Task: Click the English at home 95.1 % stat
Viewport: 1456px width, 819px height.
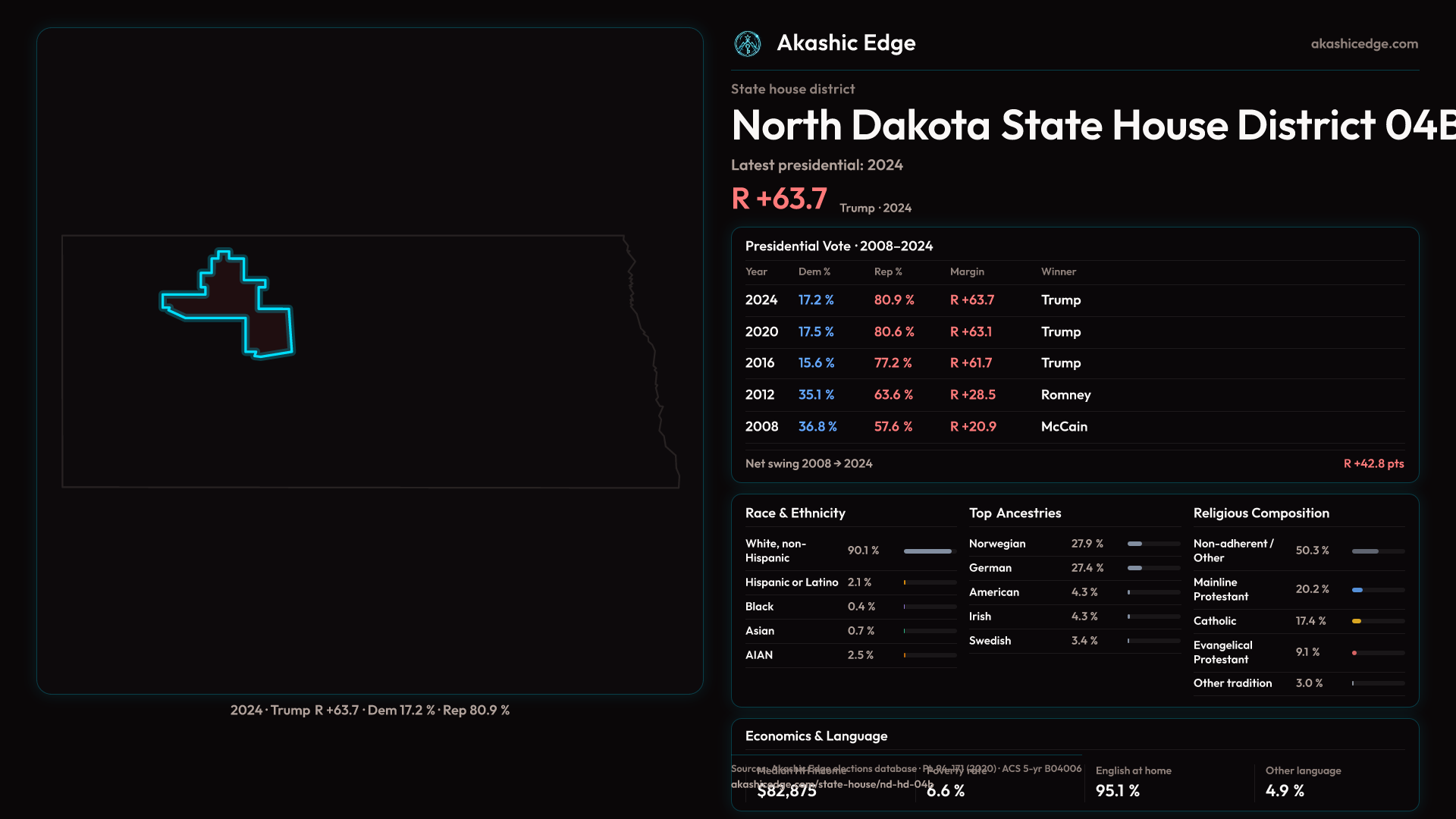Action: pyautogui.click(x=1118, y=791)
